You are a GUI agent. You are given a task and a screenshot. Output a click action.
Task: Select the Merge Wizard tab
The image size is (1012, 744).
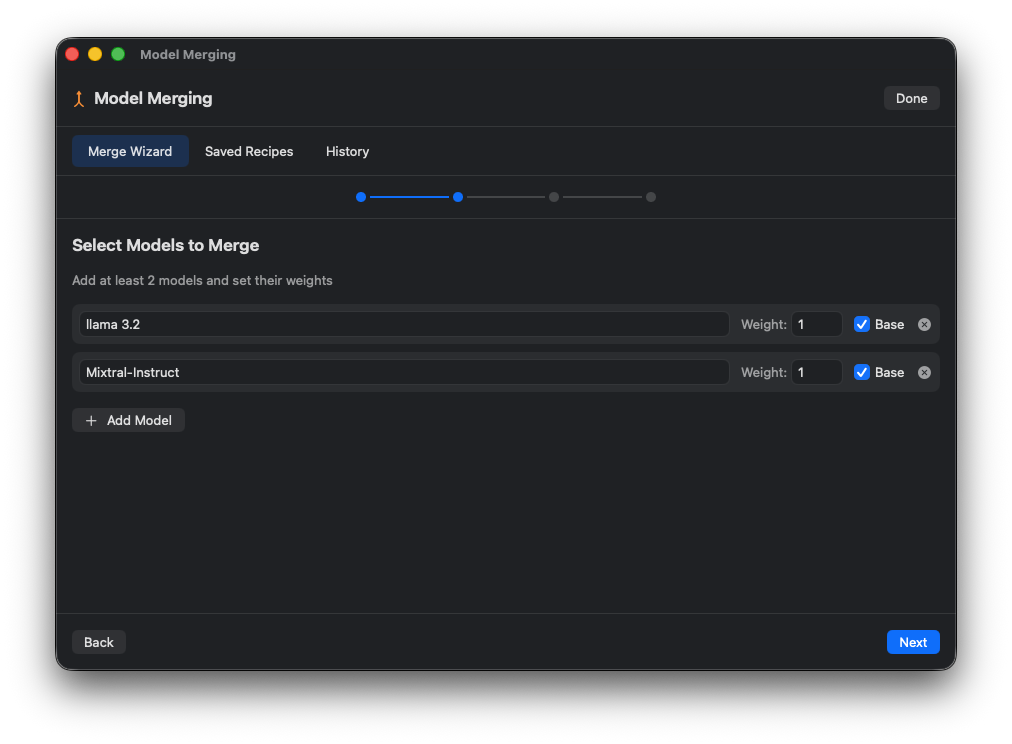pos(130,151)
